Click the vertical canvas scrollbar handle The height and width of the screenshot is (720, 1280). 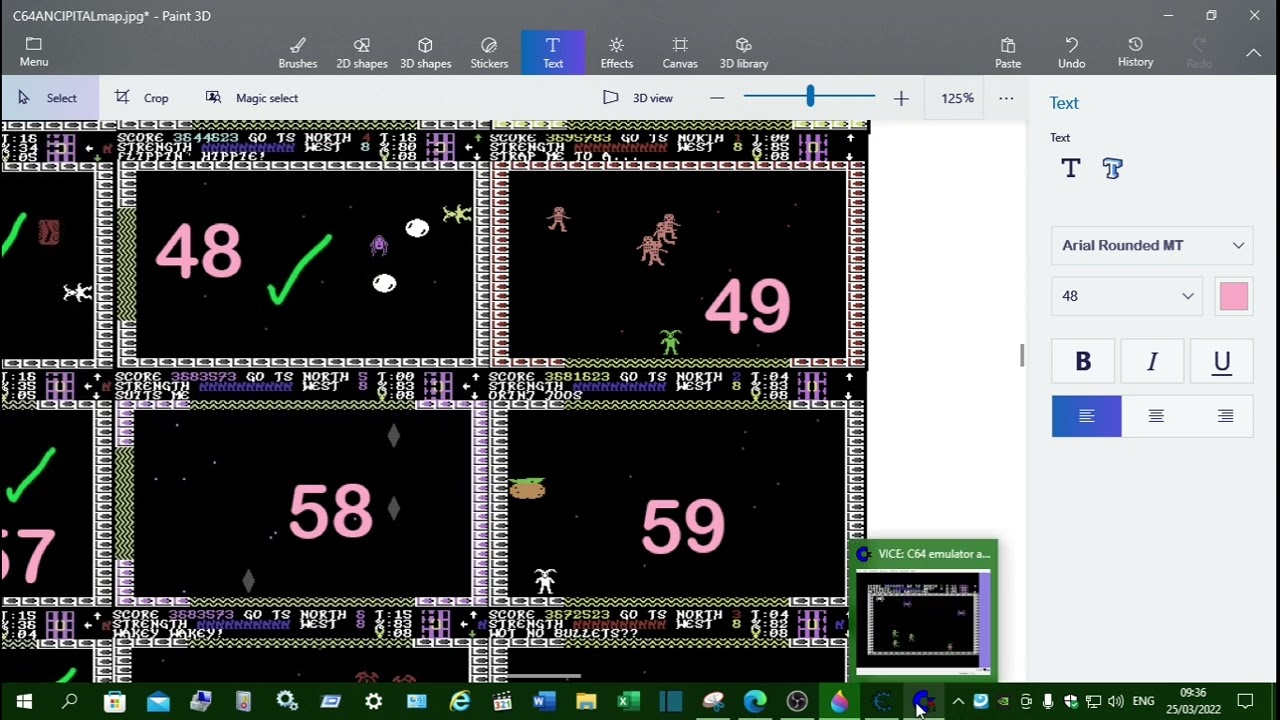1022,355
